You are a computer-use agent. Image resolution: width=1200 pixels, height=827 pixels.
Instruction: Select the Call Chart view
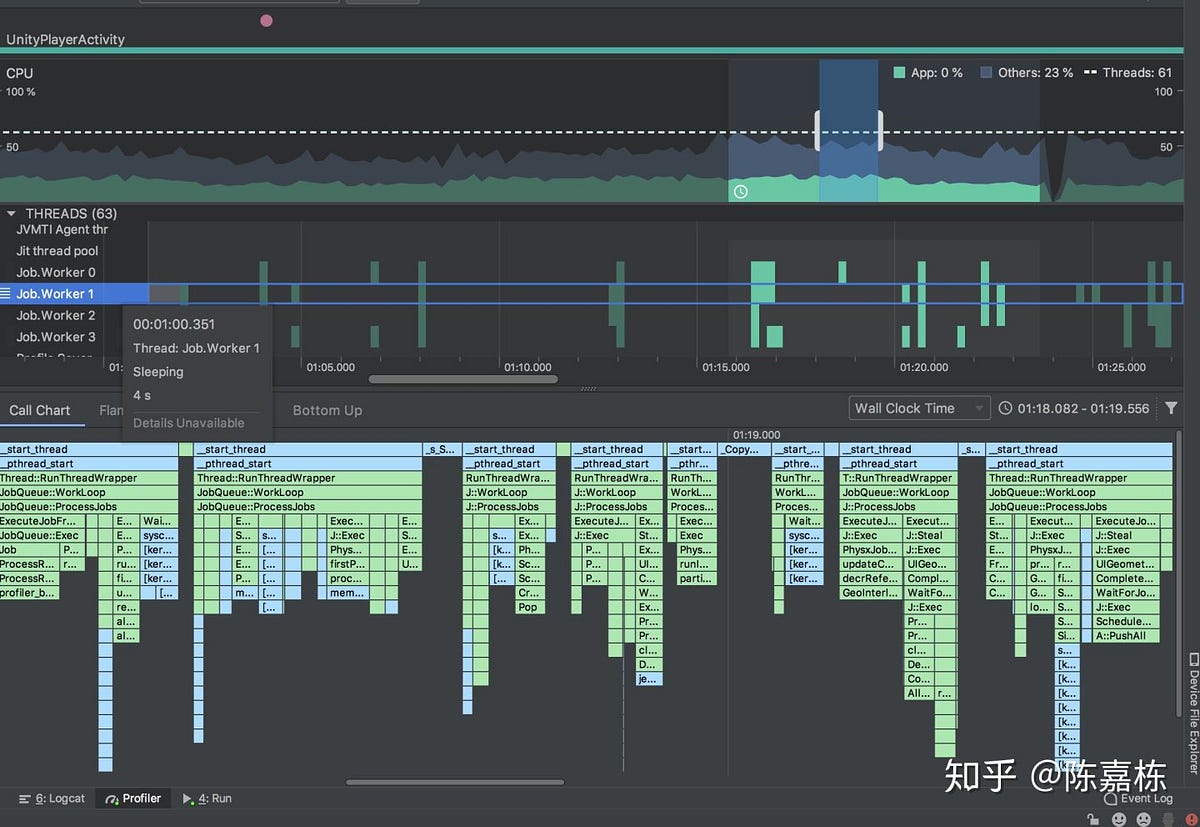tap(41, 410)
